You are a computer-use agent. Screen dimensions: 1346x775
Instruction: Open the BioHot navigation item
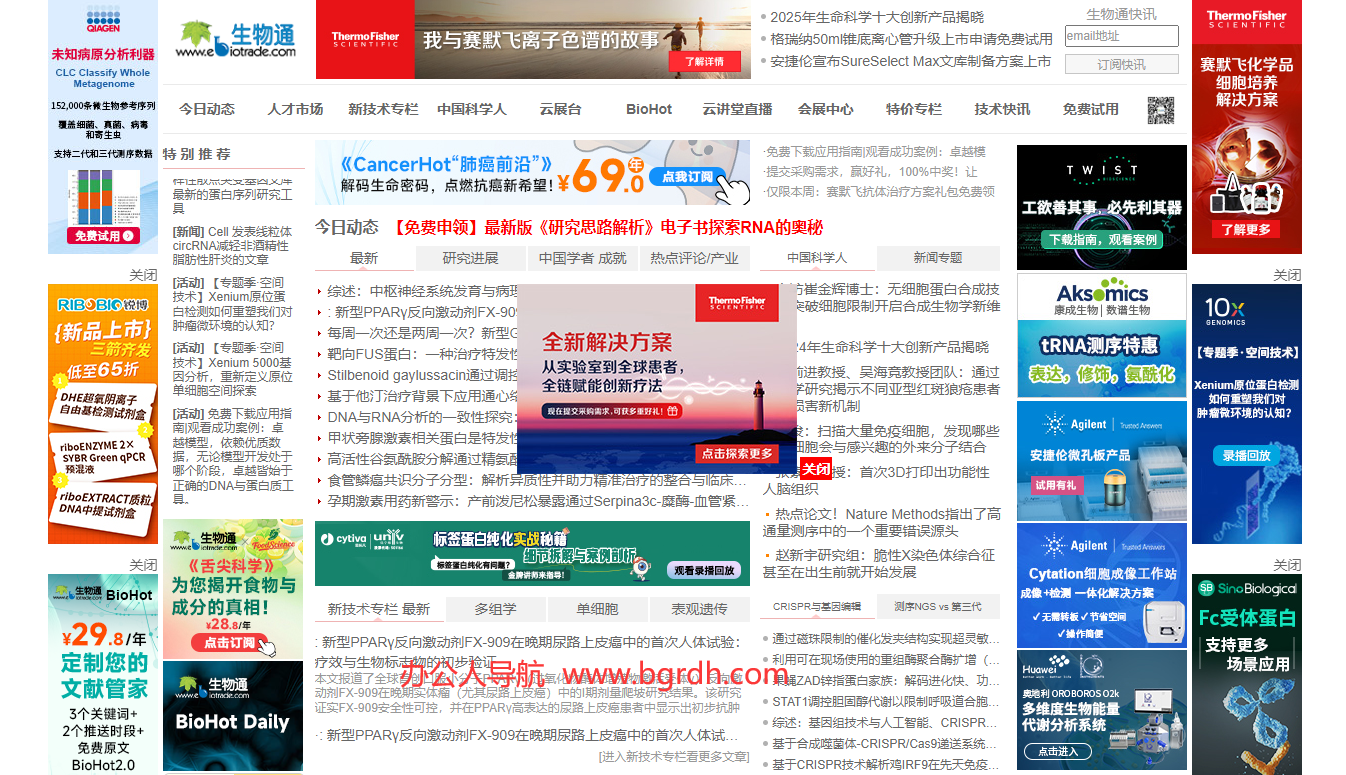[649, 109]
